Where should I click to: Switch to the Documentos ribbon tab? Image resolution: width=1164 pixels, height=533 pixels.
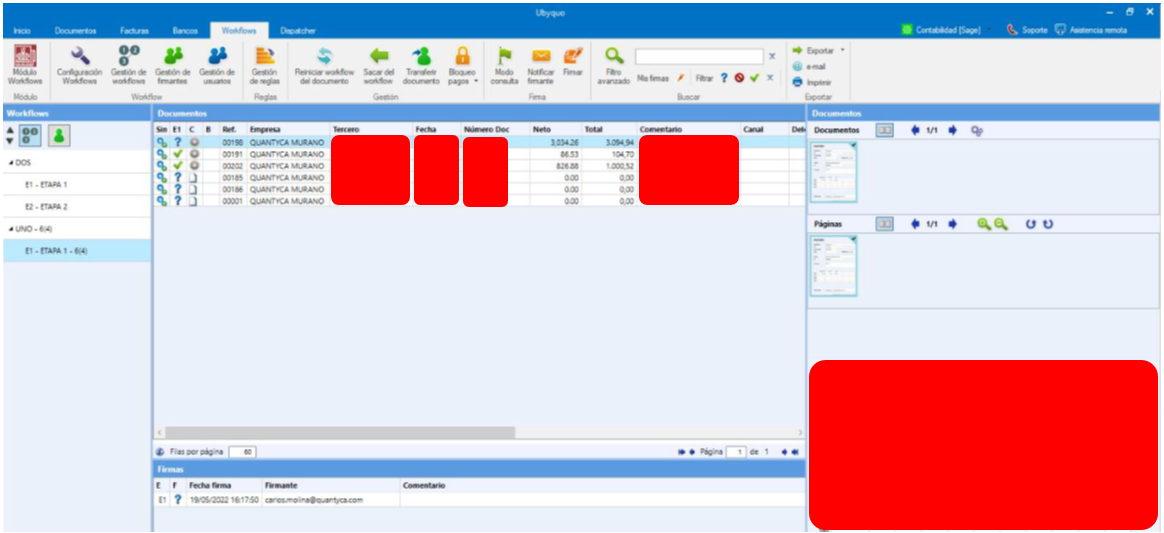coord(75,30)
